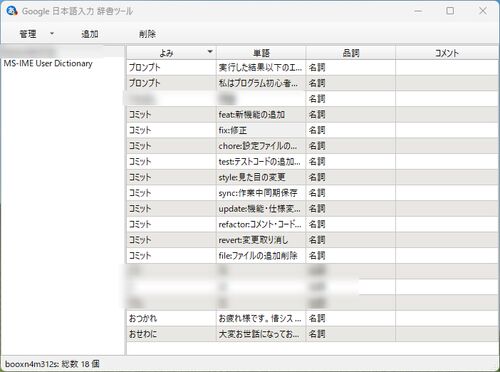Click 追加 to add a word
The image size is (500, 372).
click(x=90, y=34)
